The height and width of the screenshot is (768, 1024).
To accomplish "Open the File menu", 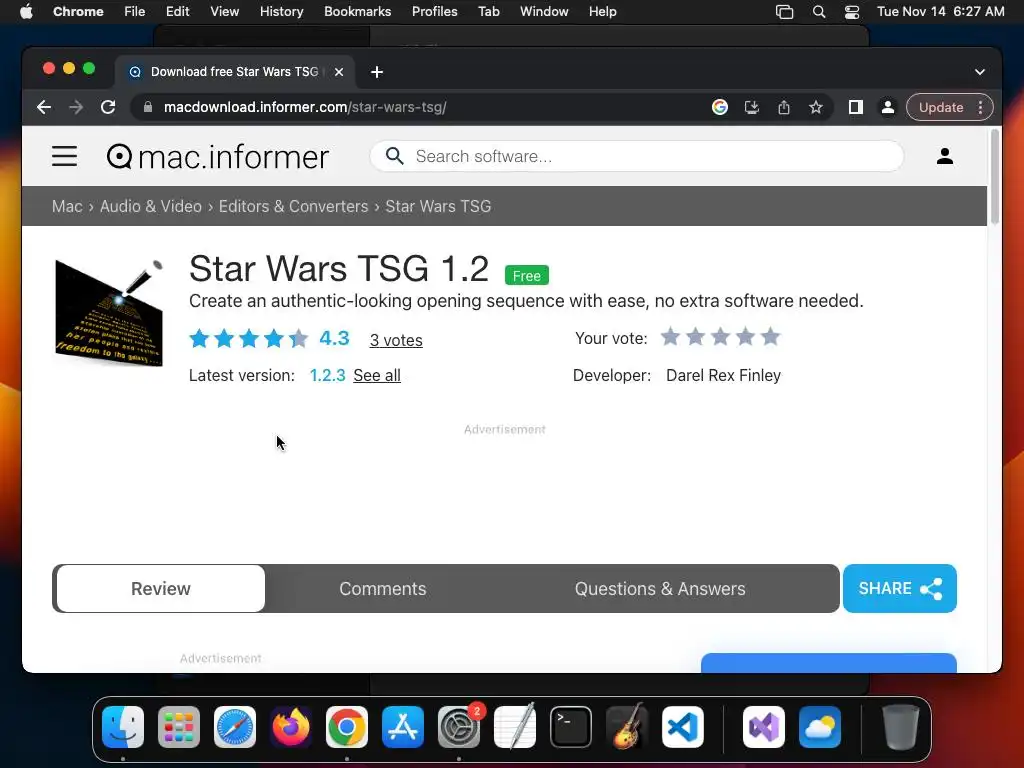I will coord(135,12).
